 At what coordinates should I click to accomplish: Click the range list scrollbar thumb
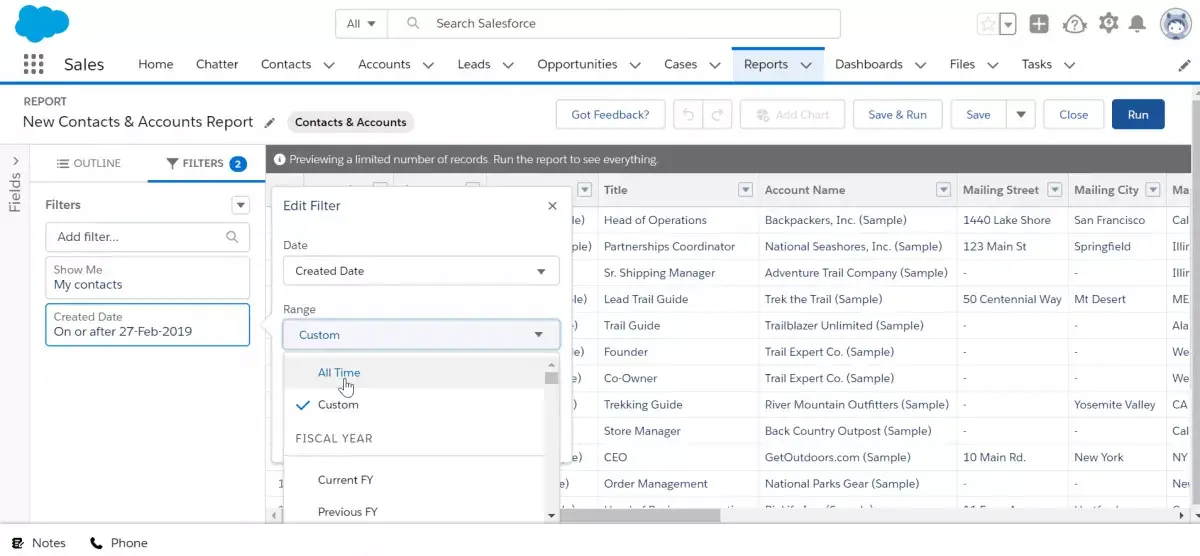point(551,378)
